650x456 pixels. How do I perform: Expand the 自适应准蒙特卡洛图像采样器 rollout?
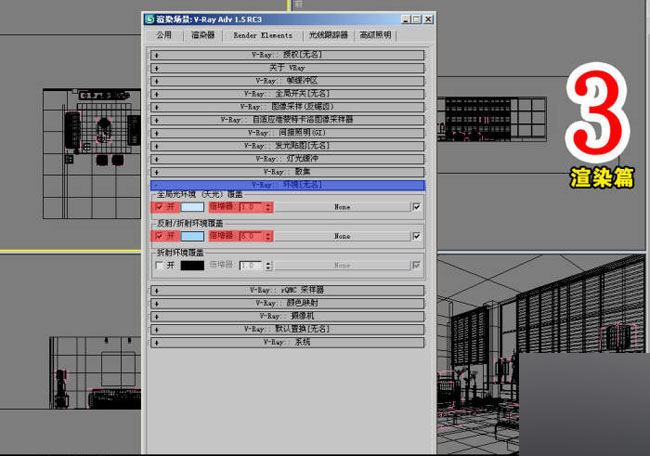(287, 120)
